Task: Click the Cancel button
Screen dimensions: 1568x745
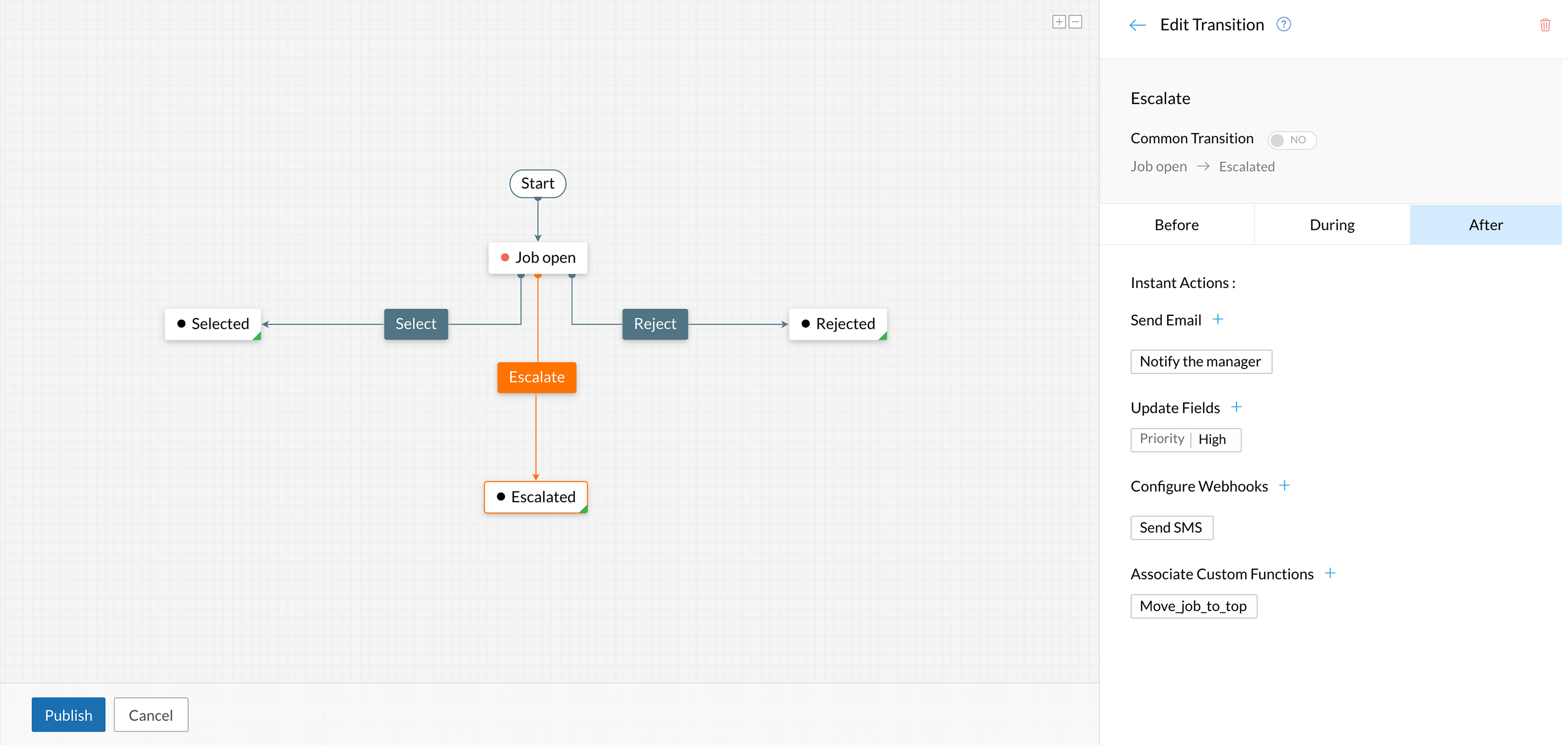Action: (x=150, y=715)
